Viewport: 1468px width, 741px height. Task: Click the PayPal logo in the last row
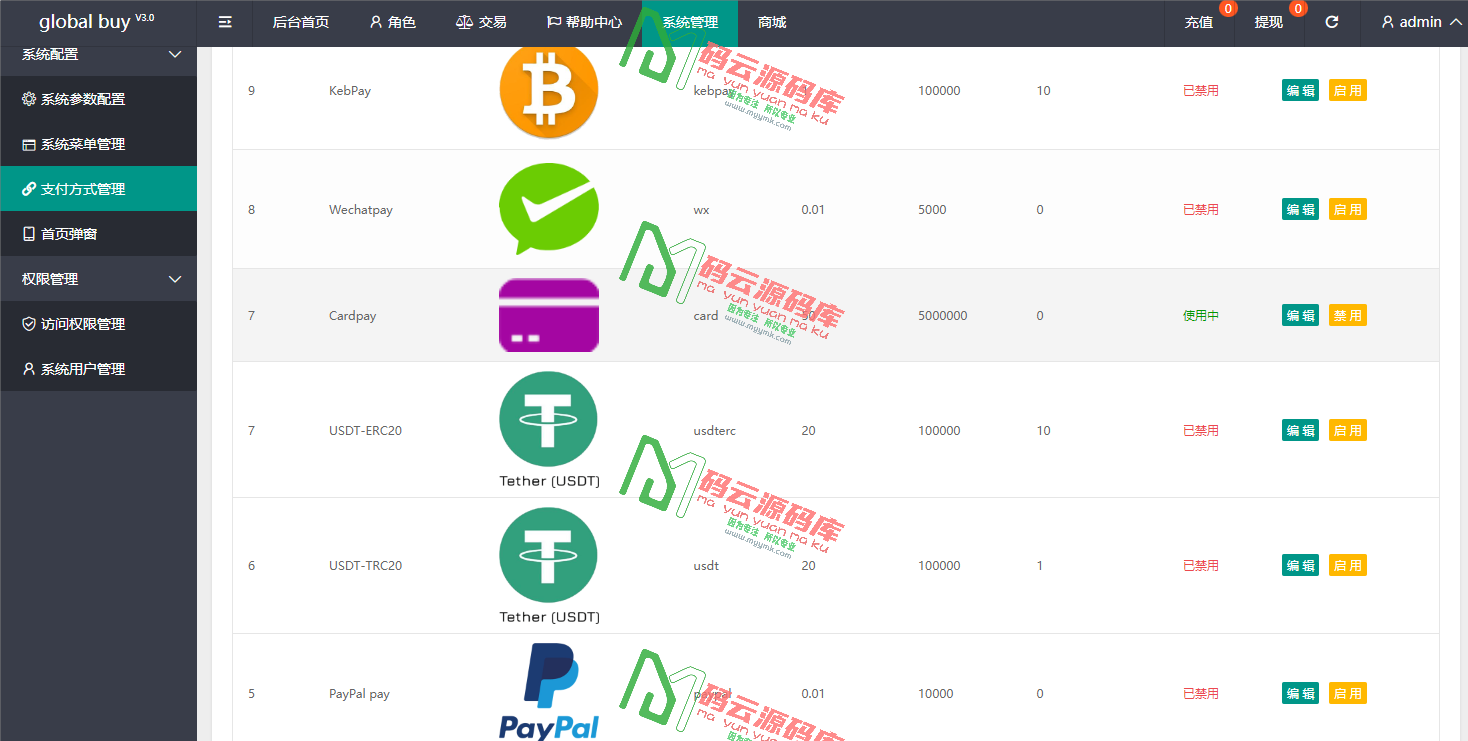click(x=548, y=690)
